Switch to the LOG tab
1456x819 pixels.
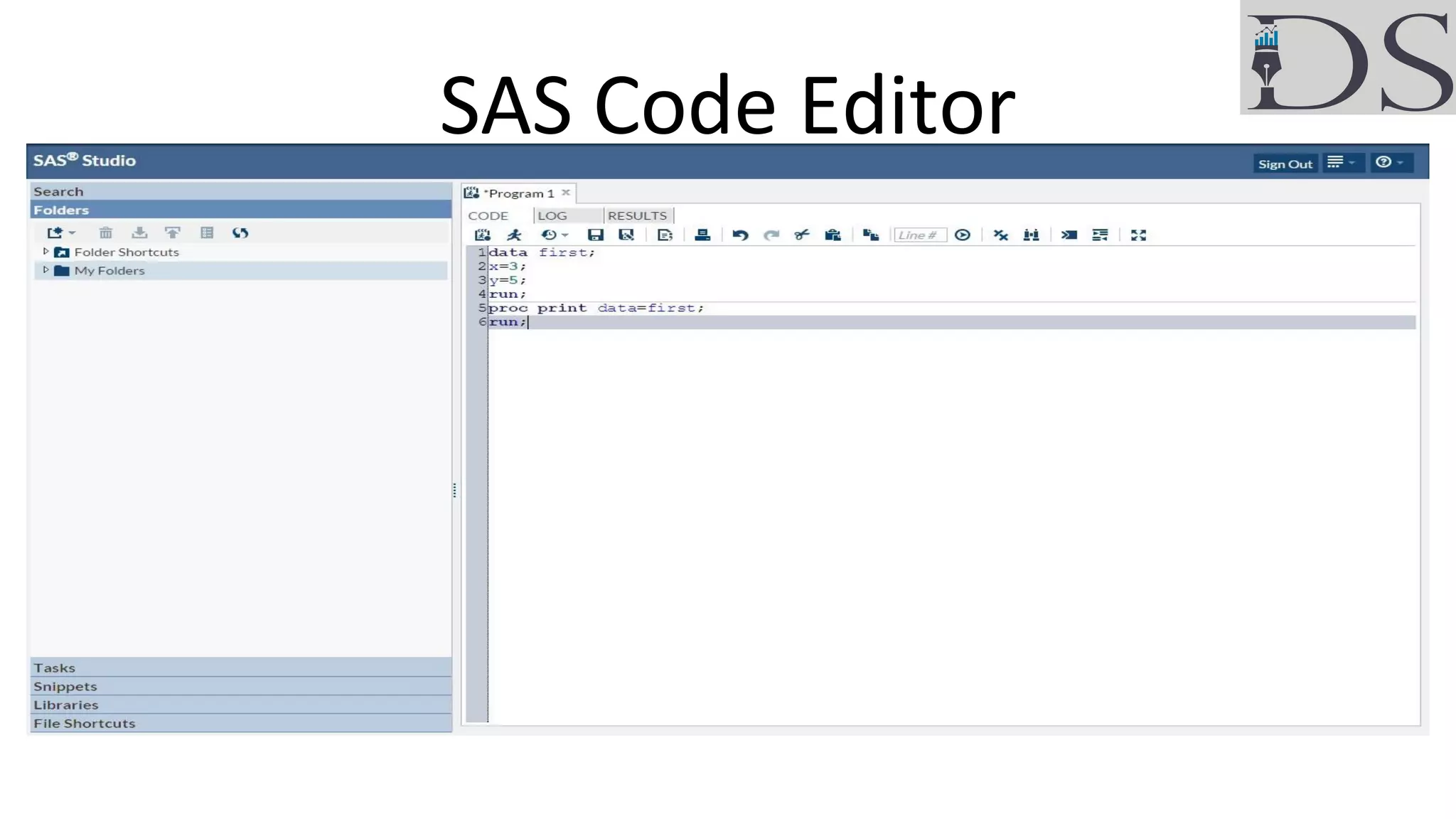(x=552, y=215)
